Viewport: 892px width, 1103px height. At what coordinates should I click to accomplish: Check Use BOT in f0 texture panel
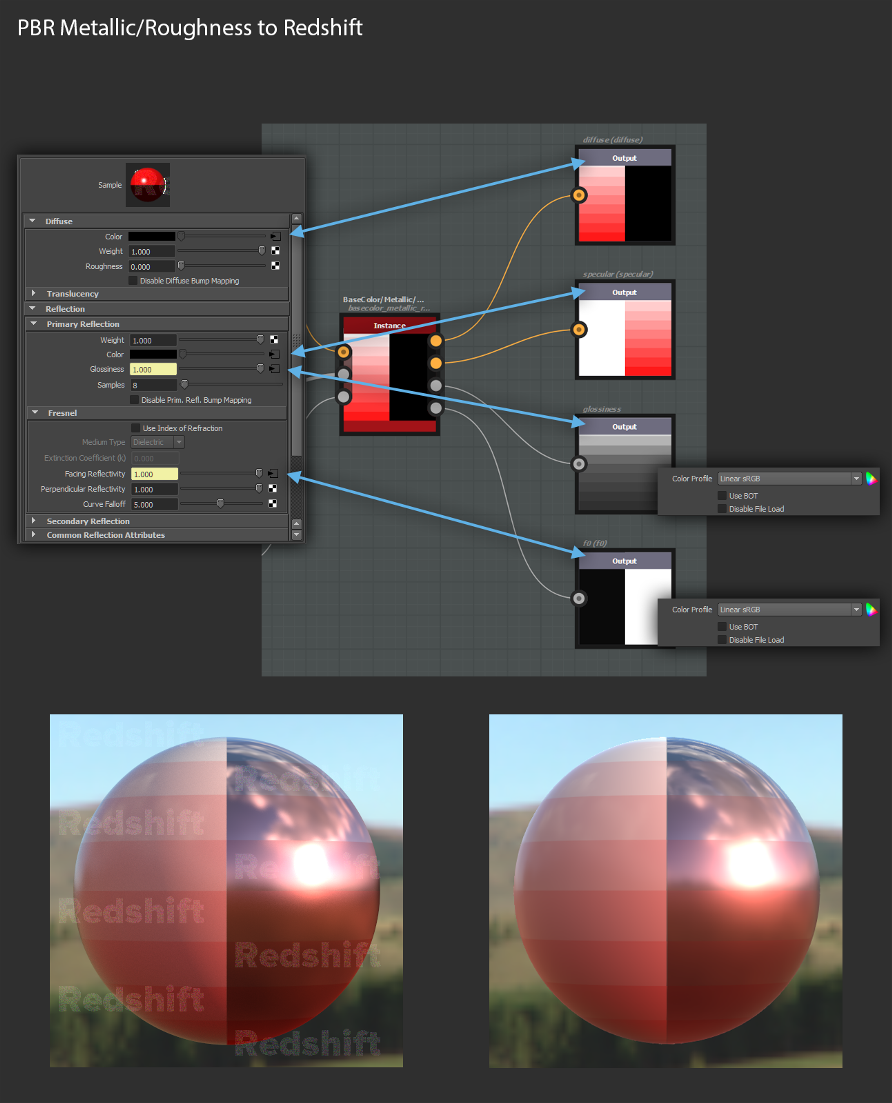(x=722, y=627)
